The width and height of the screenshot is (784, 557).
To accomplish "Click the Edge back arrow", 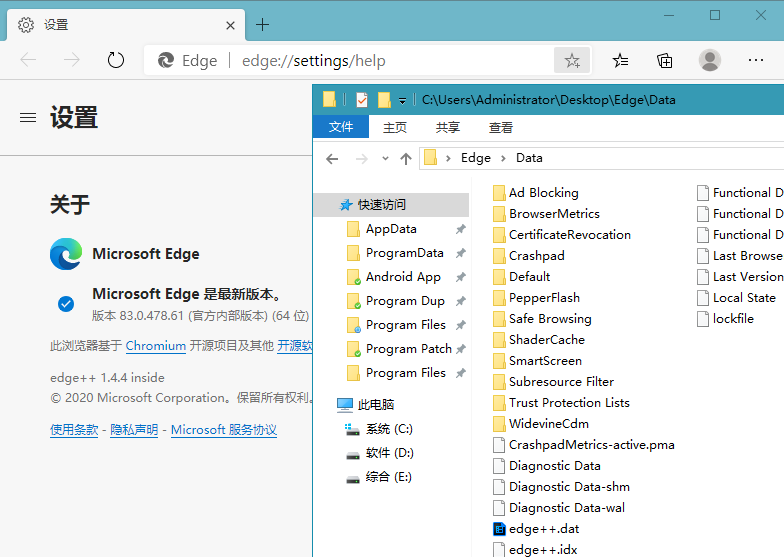I will pyautogui.click(x=28, y=60).
